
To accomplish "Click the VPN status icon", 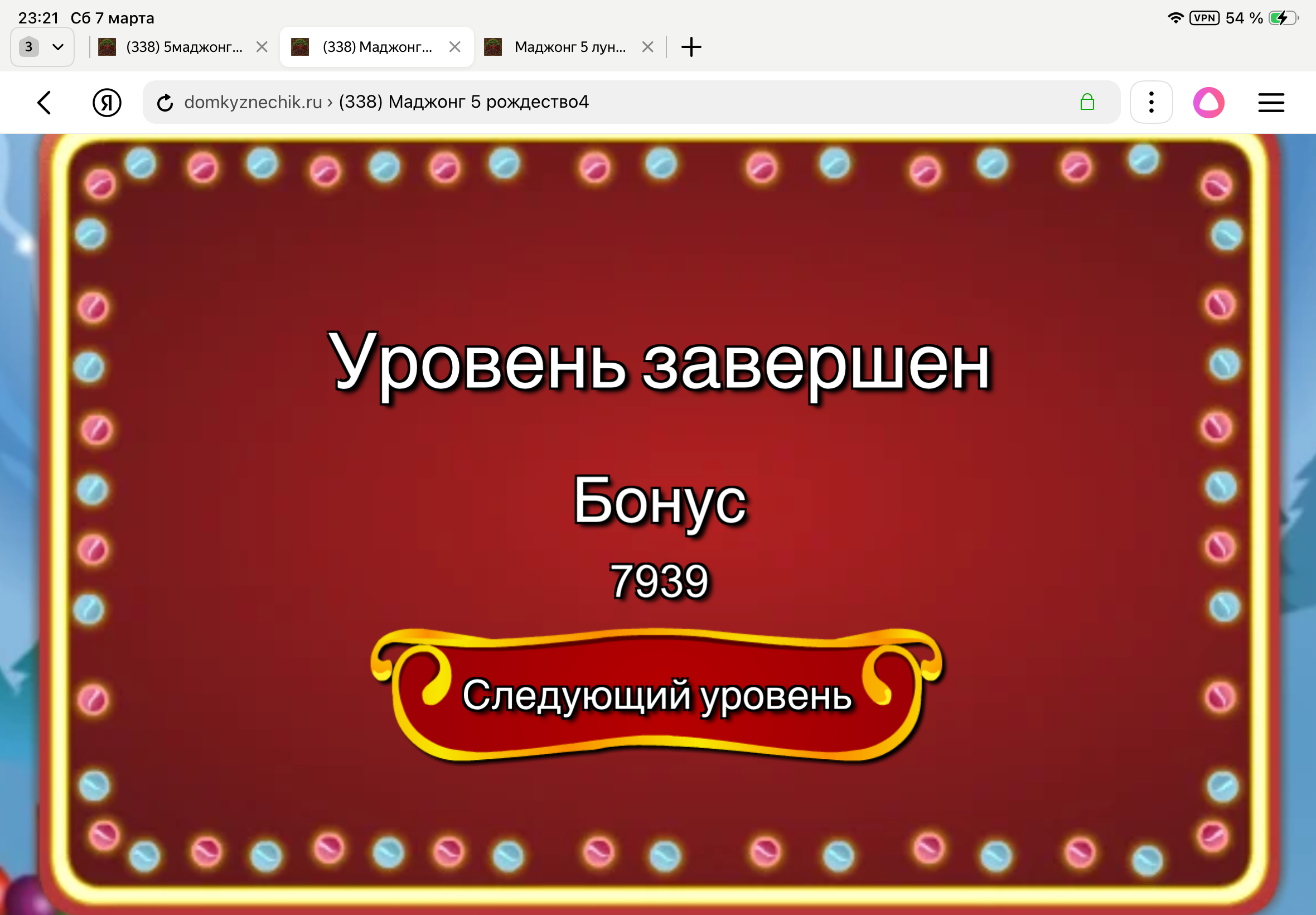I will tap(1205, 17).
